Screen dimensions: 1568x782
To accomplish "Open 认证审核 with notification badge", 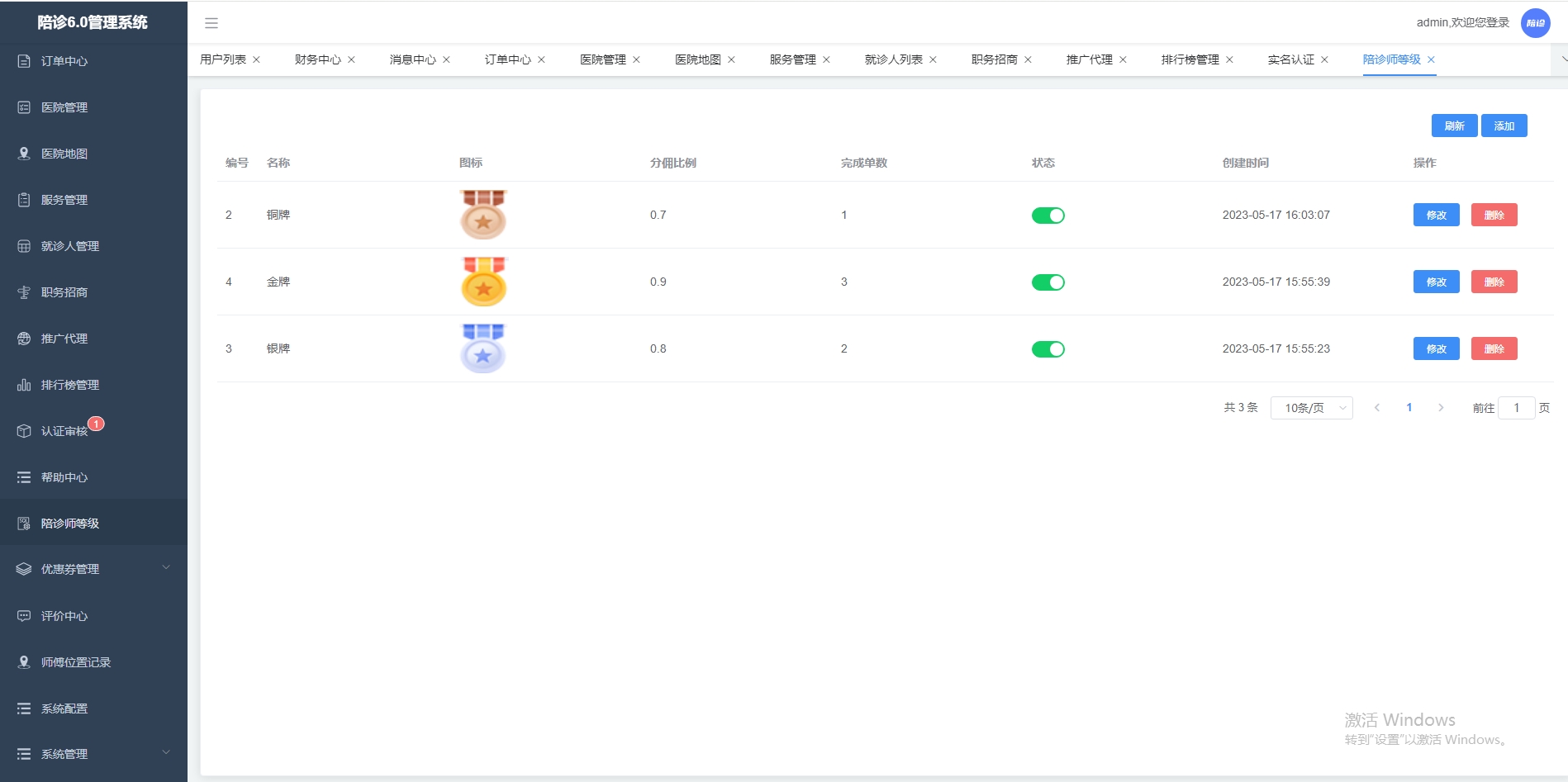I will (93, 431).
